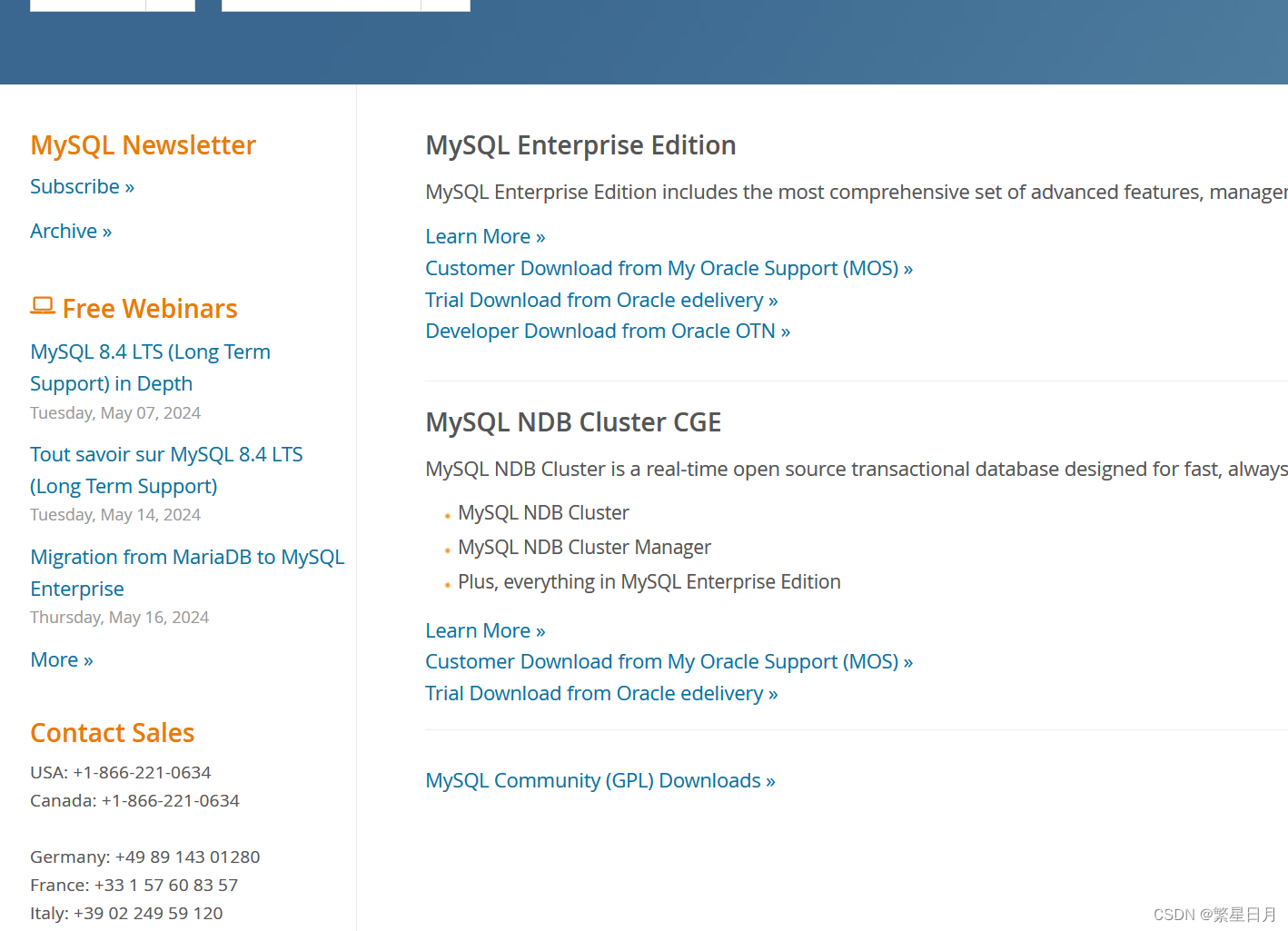Open Customer Download from MOS under Enterprise Edition
Screen dimensions: 1288x931
(x=669, y=268)
